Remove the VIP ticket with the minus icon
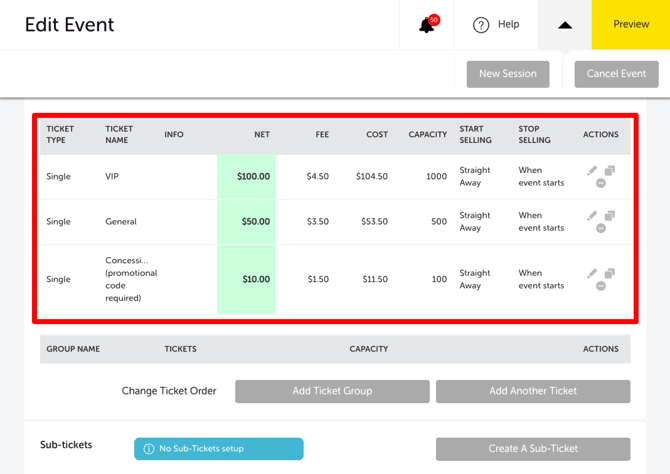This screenshot has height=474, width=670. pos(601,183)
